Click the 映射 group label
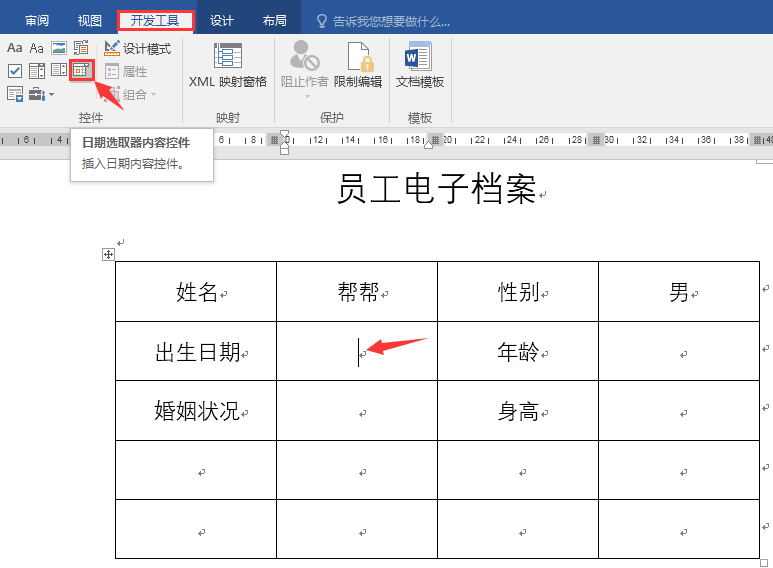This screenshot has width=773, height=568. tap(228, 117)
